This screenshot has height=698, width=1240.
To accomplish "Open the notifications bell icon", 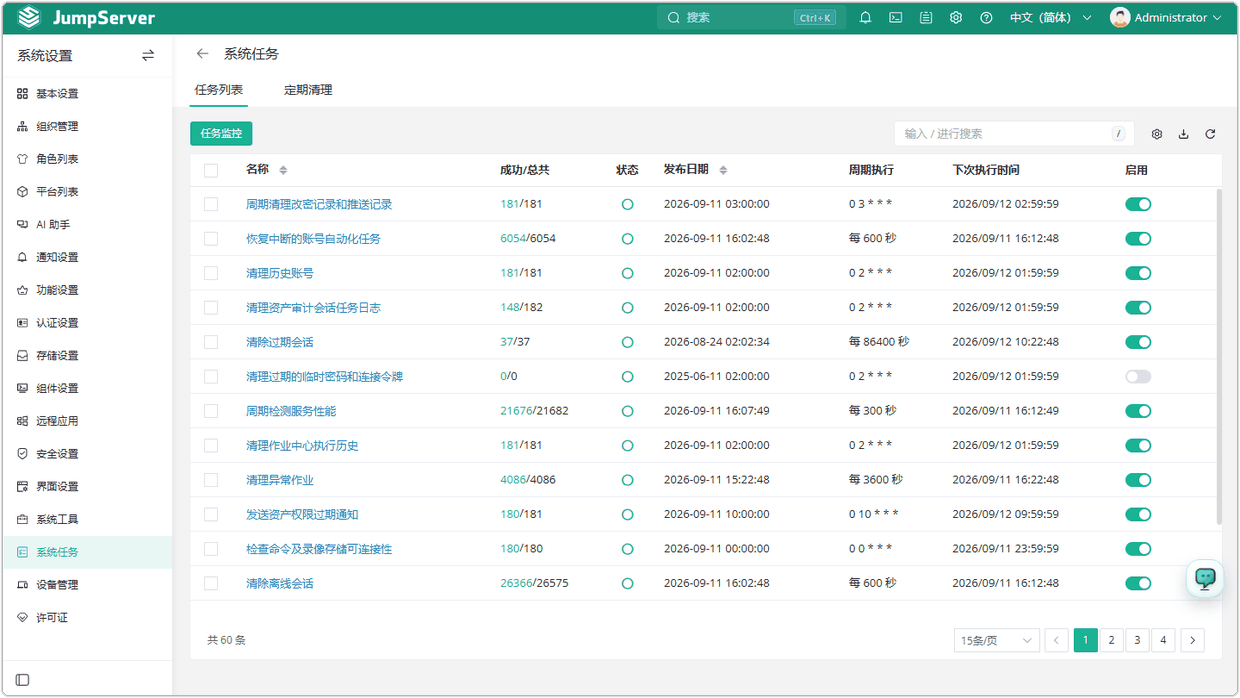I will coord(866,18).
